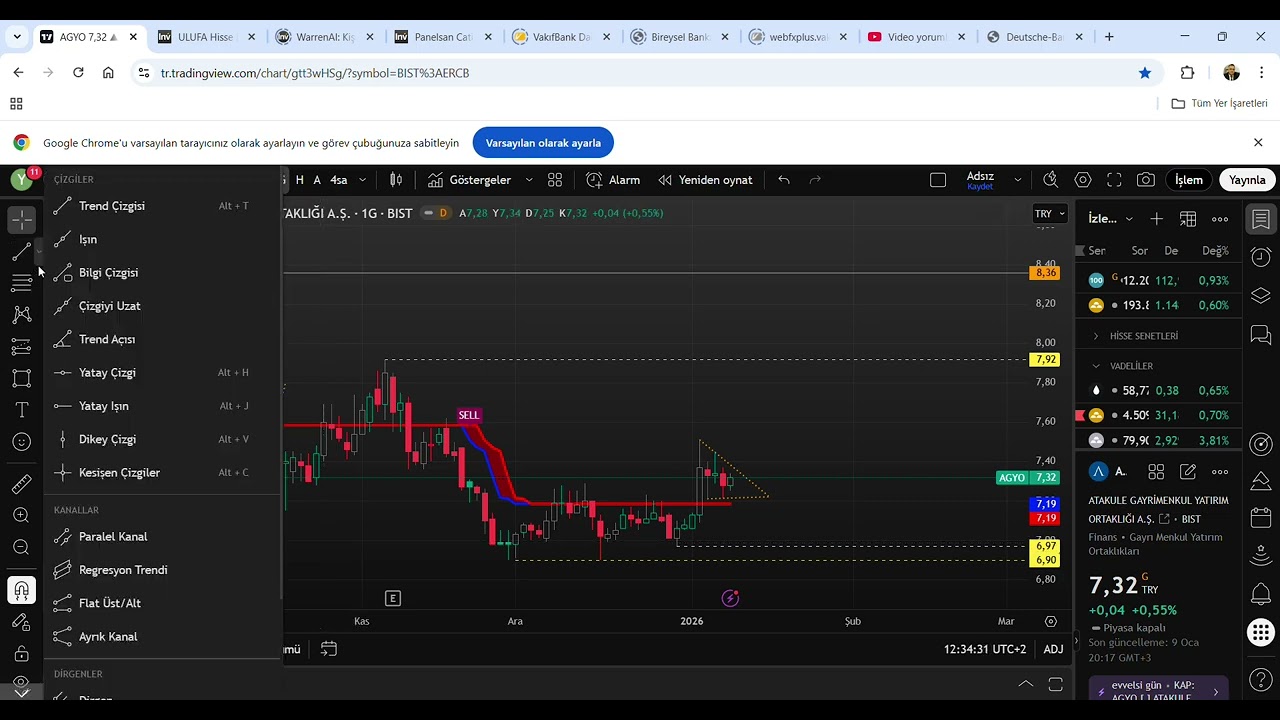Screen dimensions: 1280x720
Task: Click Varsayılan olarak ayarla button
Action: pos(543,143)
